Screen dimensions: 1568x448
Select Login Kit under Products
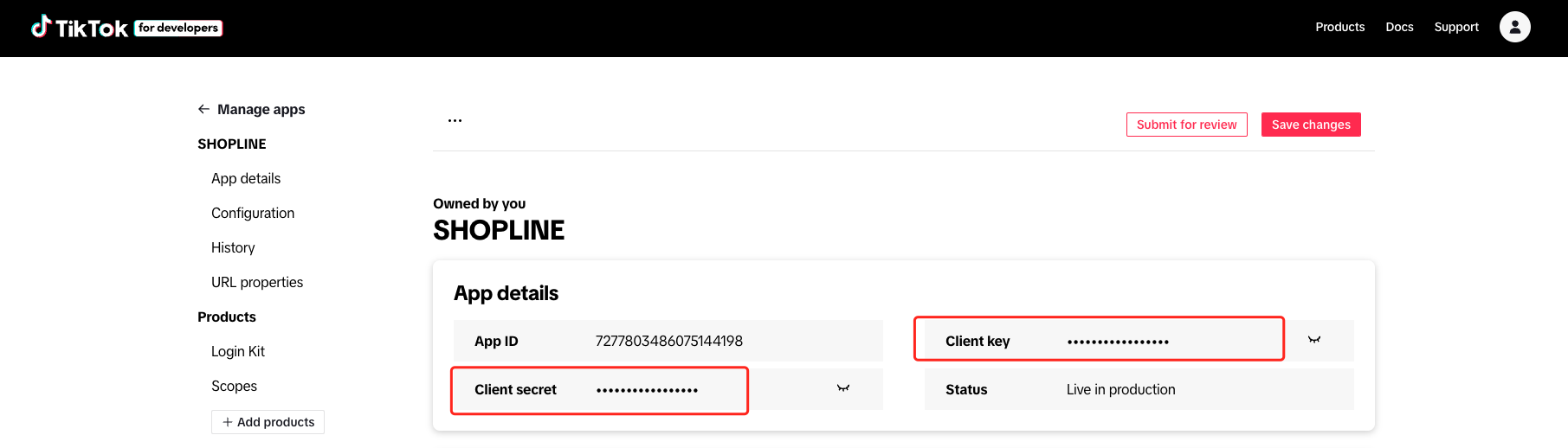(x=238, y=351)
